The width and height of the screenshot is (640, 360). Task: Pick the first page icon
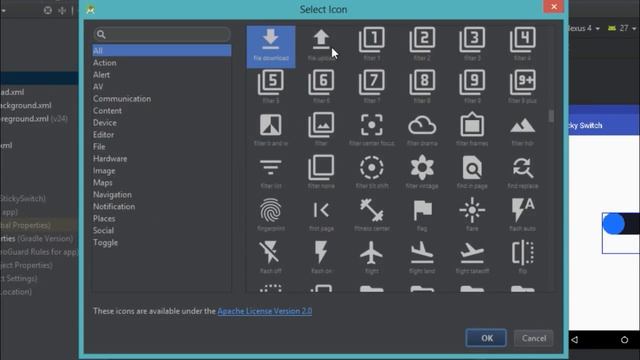pyautogui.click(x=321, y=210)
